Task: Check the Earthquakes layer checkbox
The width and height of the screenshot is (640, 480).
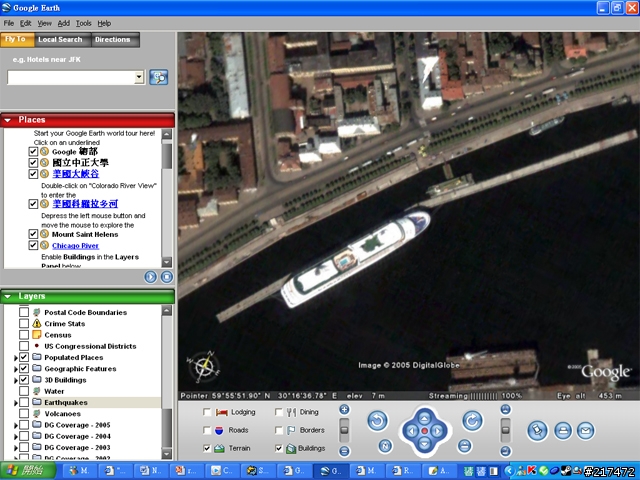Action: click(24, 402)
